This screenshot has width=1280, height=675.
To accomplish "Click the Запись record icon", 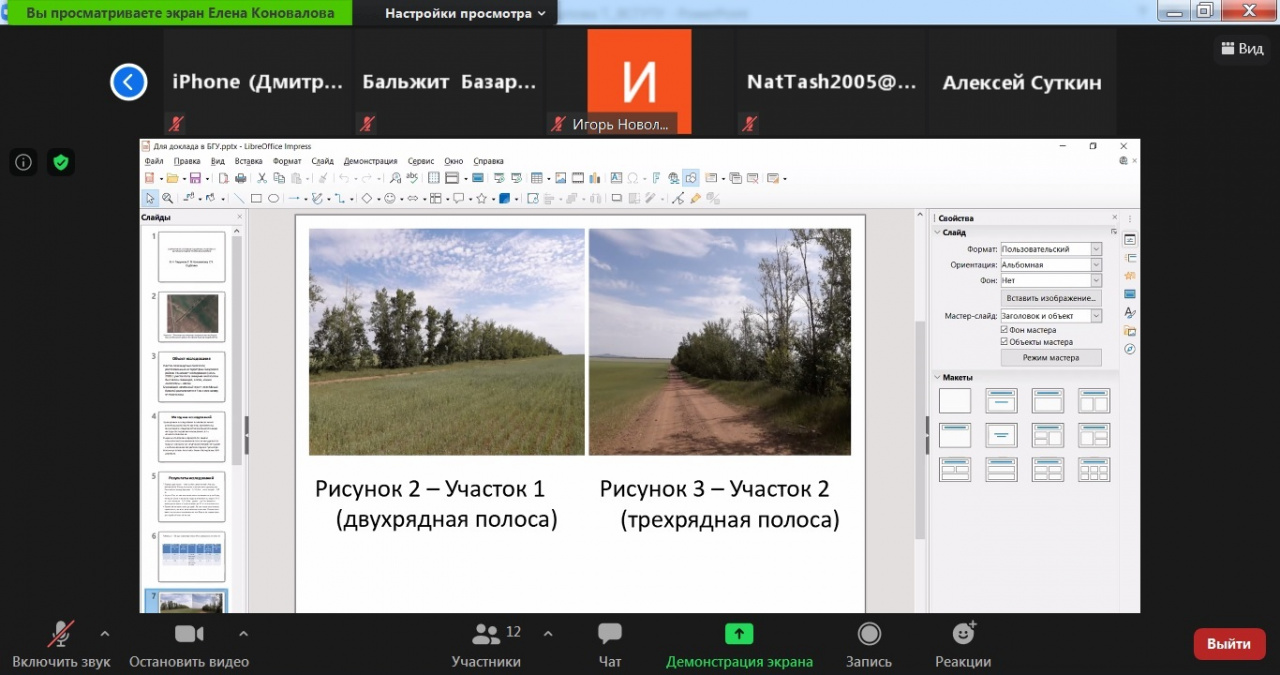I will (870, 634).
